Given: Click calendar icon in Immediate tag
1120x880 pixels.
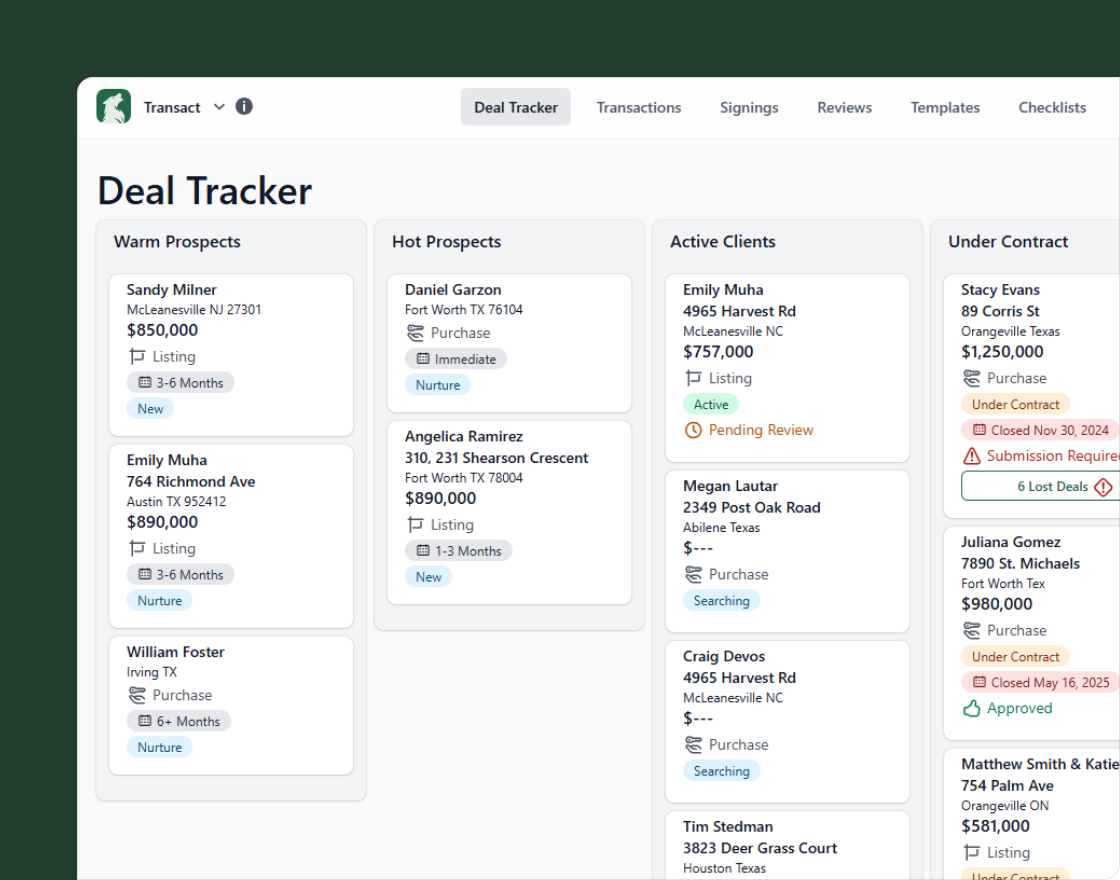Looking at the screenshot, I should coord(423,359).
